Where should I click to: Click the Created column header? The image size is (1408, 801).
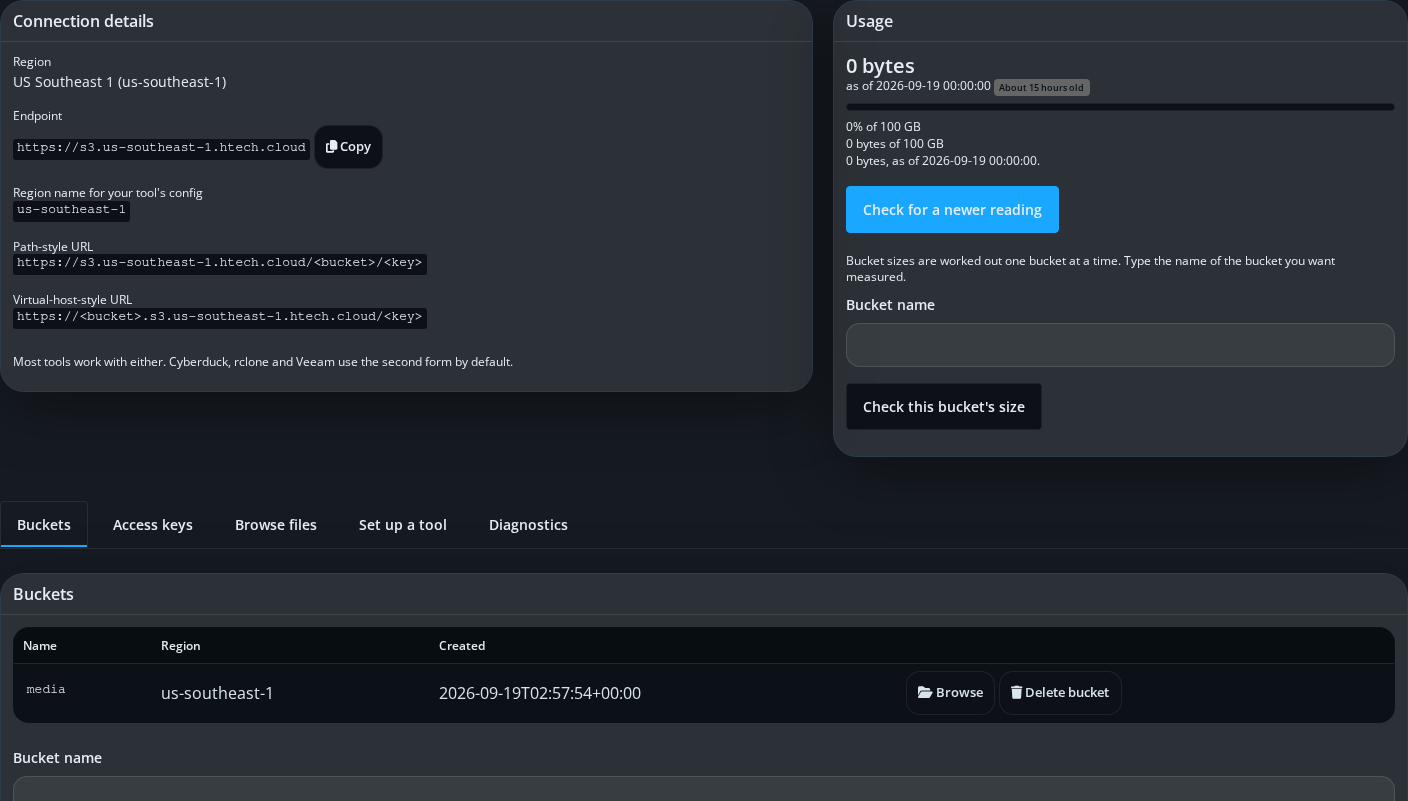click(462, 646)
